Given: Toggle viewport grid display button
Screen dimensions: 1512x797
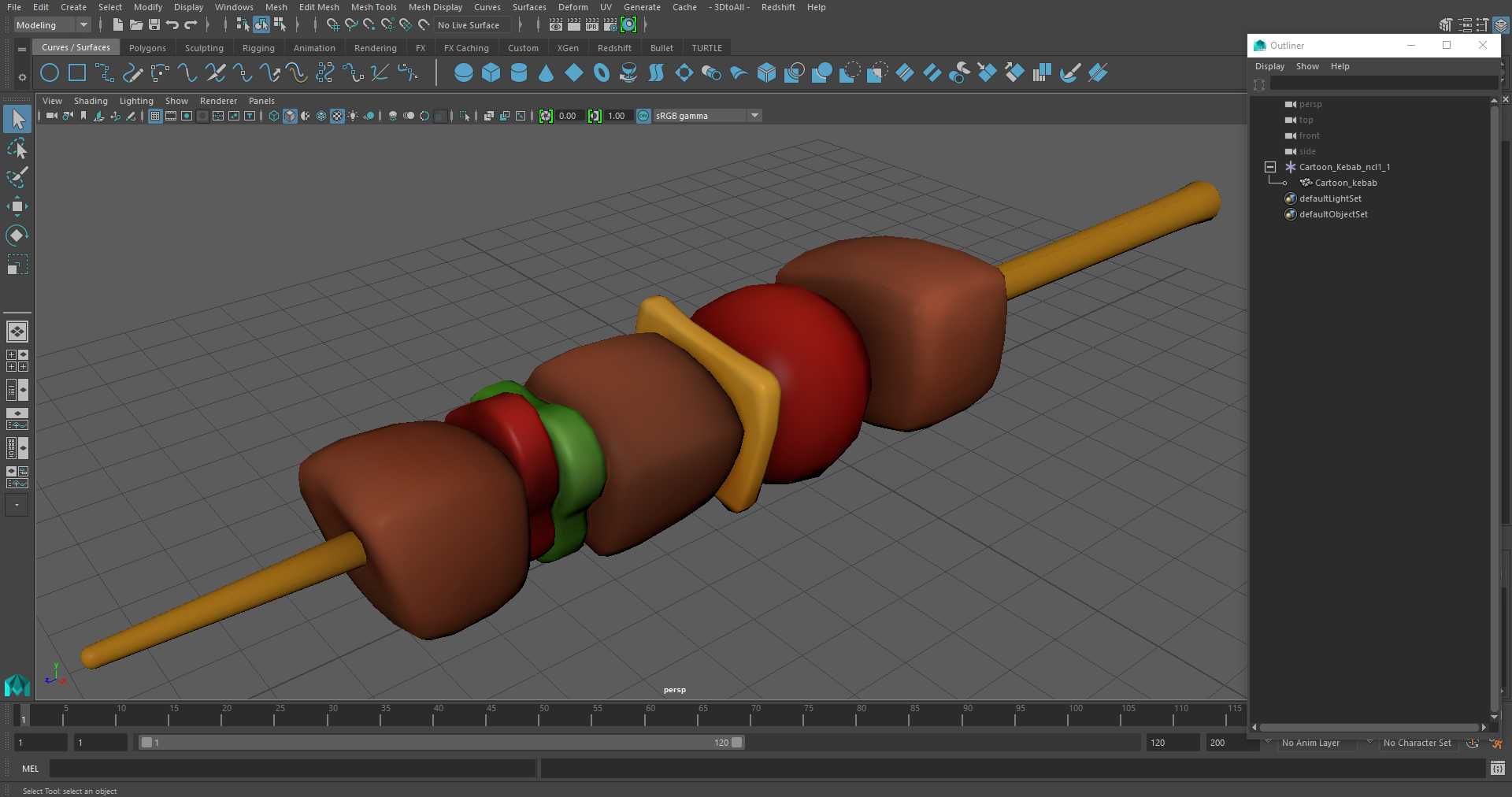Looking at the screenshot, I should point(155,116).
